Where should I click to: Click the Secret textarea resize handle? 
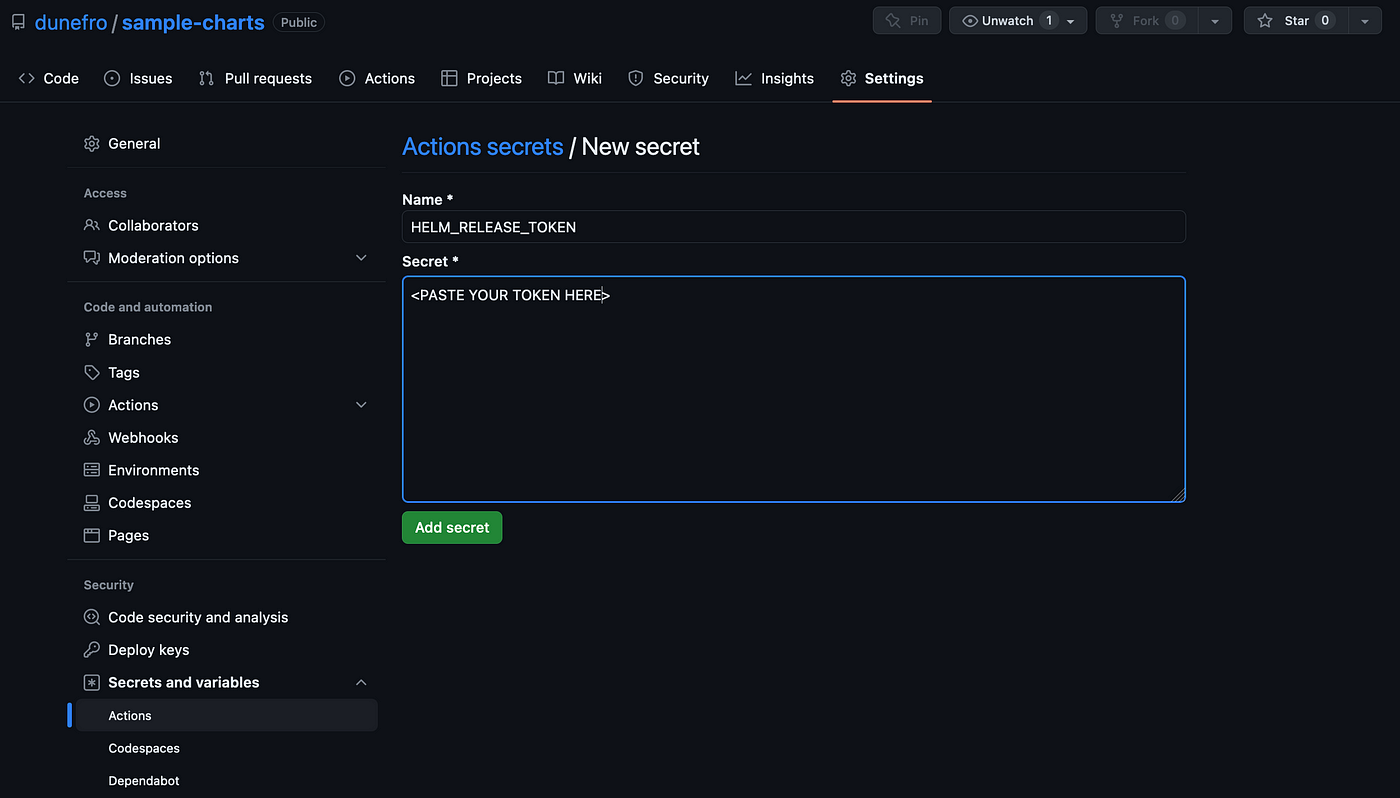pos(1178,494)
